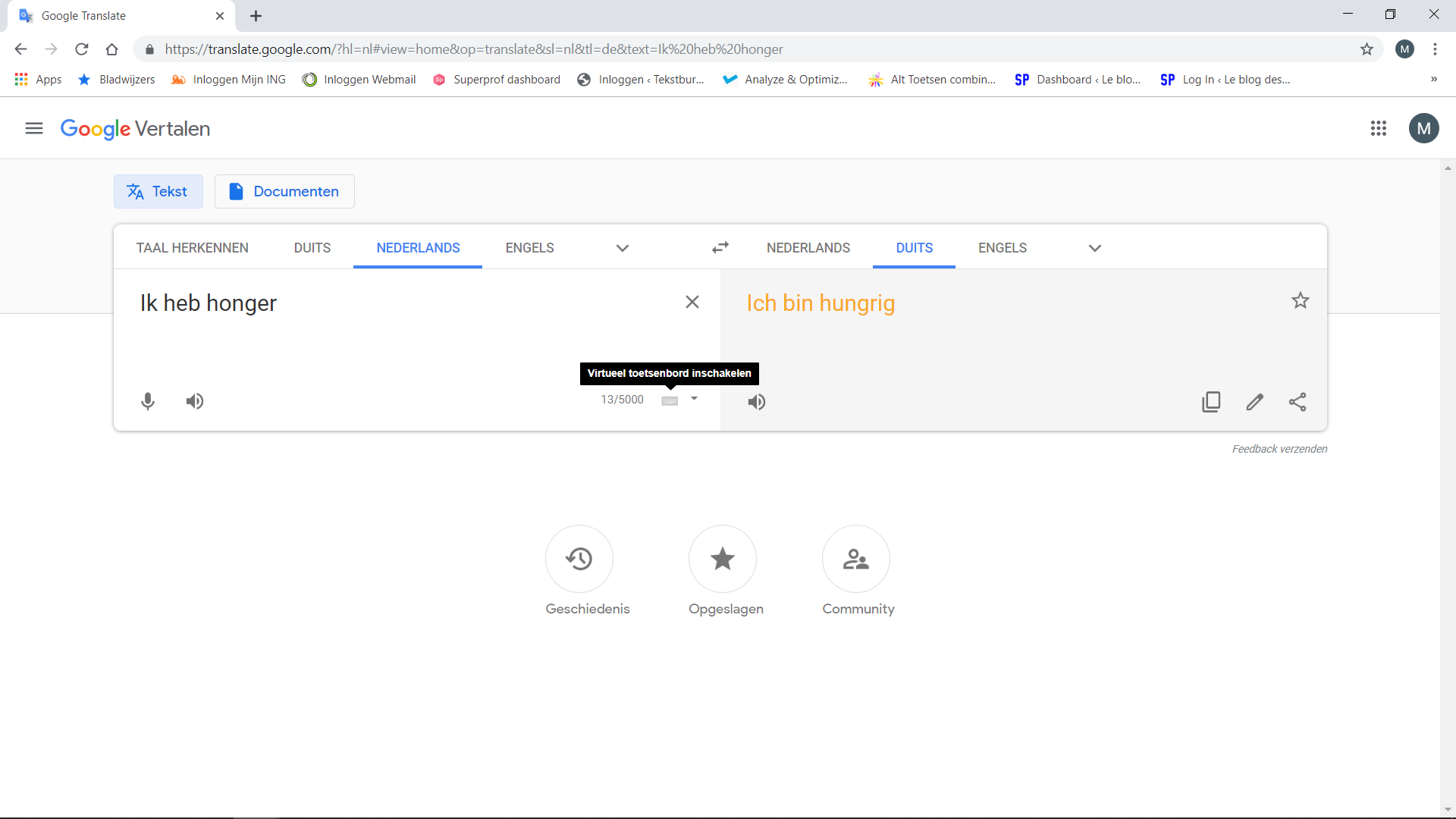The height and width of the screenshot is (819, 1456).
Task: Suggest an edit with the pencil icon
Action: tap(1254, 401)
